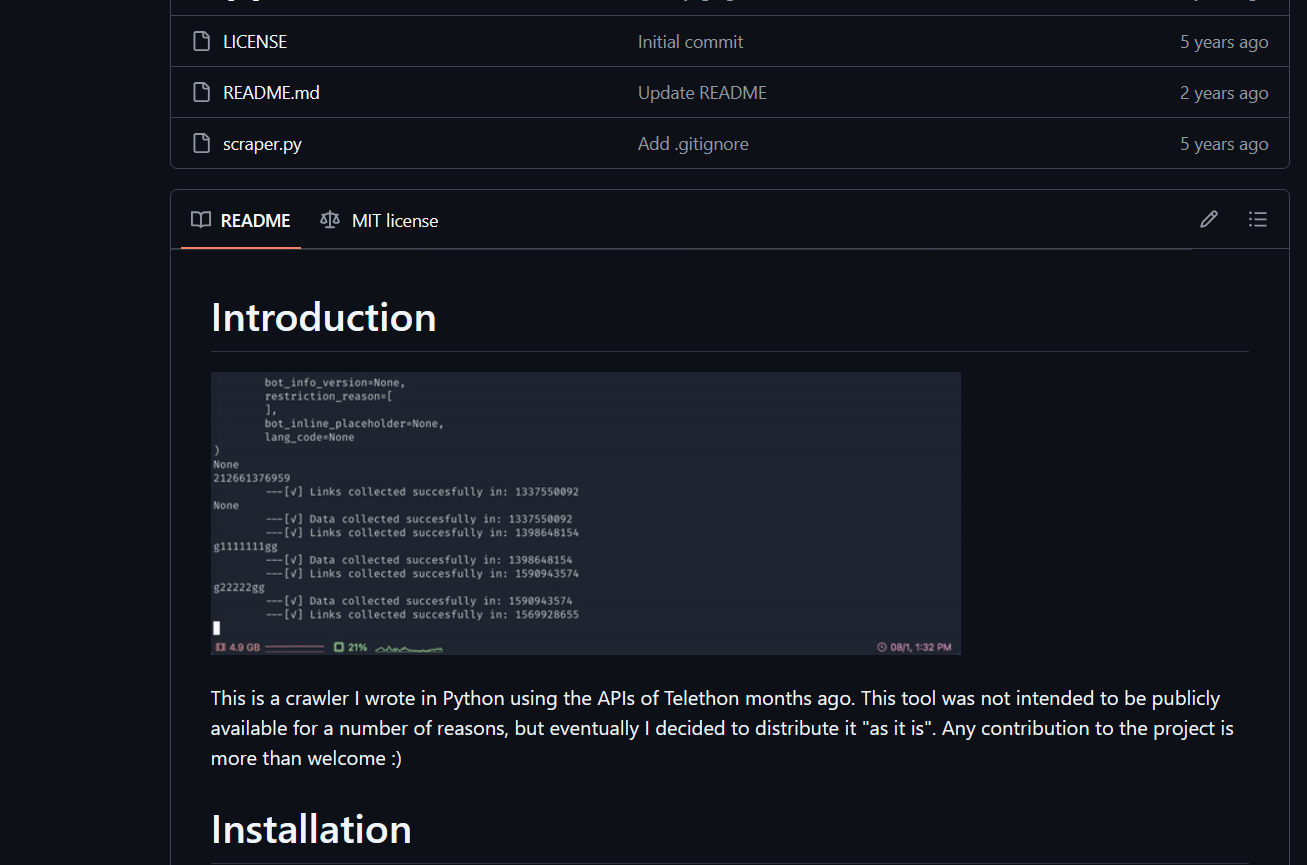The image size is (1307, 865).
Task: Click the Installation heading
Action: pos(311,830)
